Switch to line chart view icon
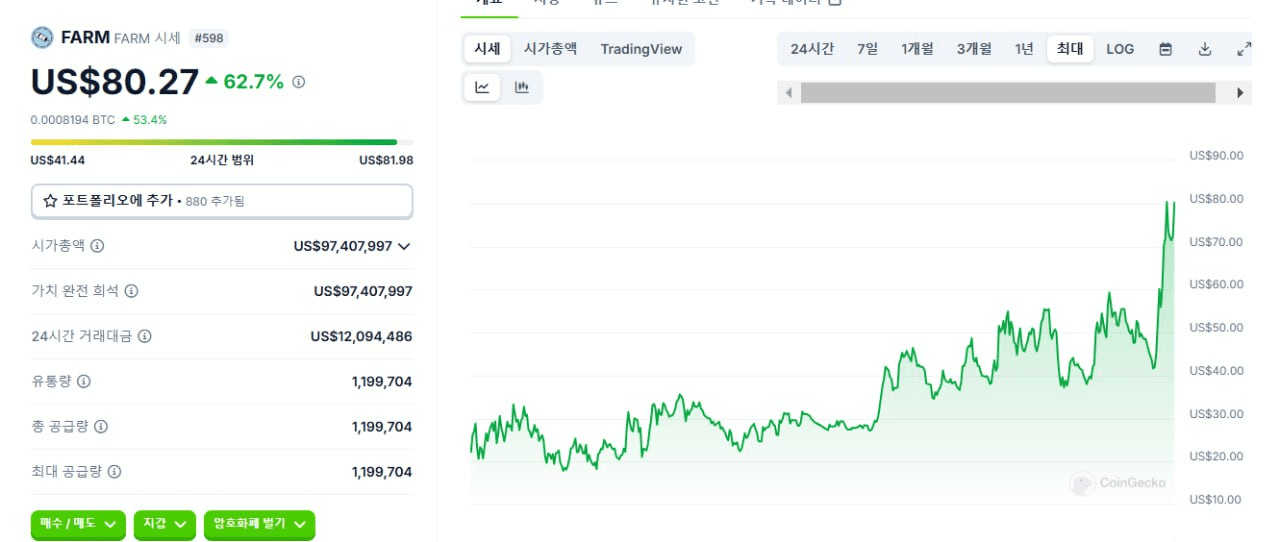Image resolution: width=1280 pixels, height=542 pixels. point(482,88)
